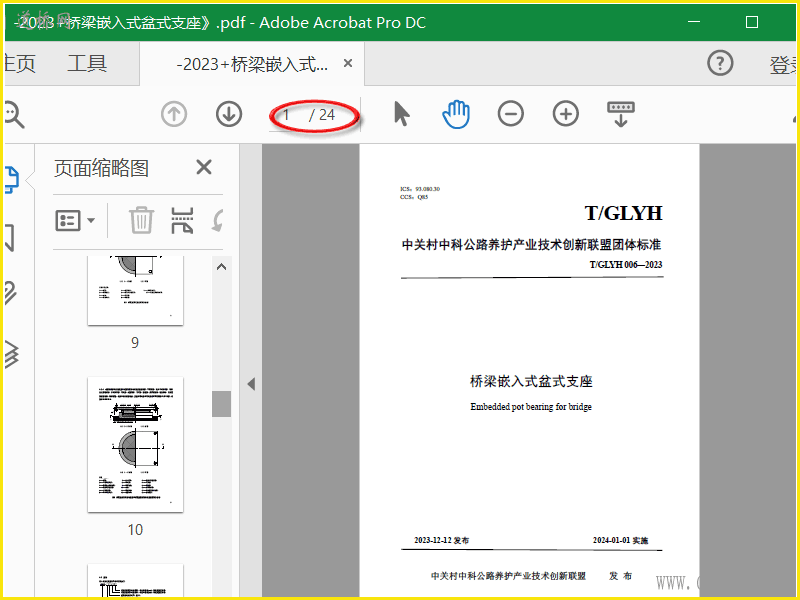Click the document title 桥梁嵌入式盆式支座
The image size is (800, 600).
pyautogui.click(x=531, y=381)
